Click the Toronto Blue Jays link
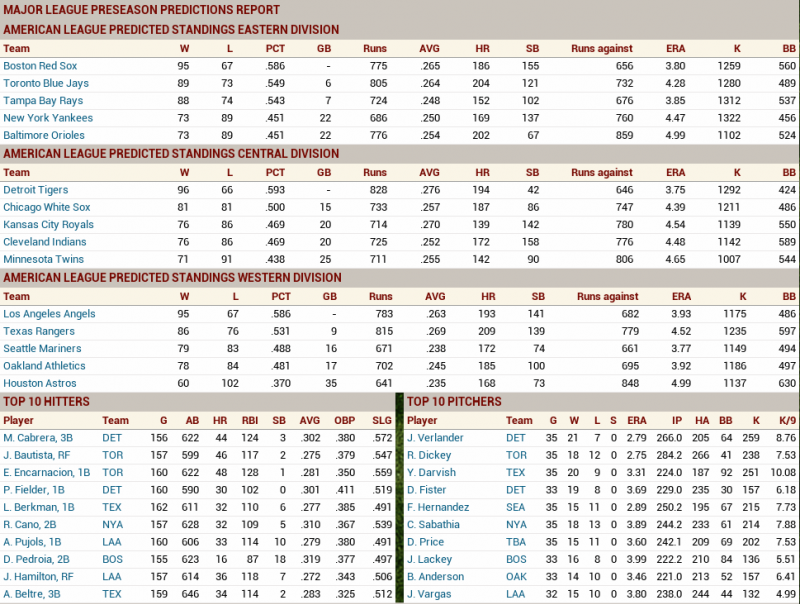 [x=46, y=83]
